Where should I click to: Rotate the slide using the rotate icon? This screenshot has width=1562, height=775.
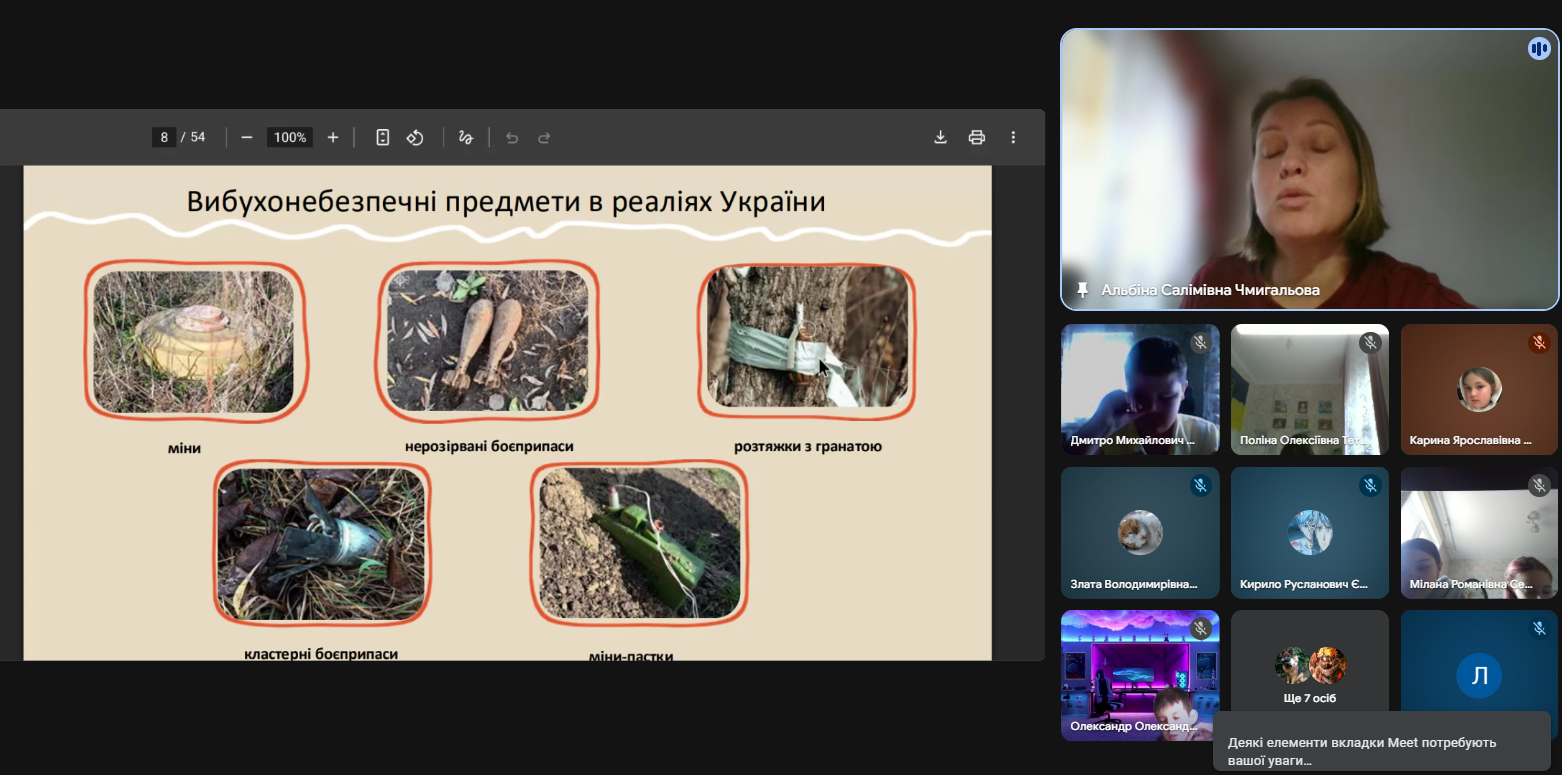click(414, 137)
